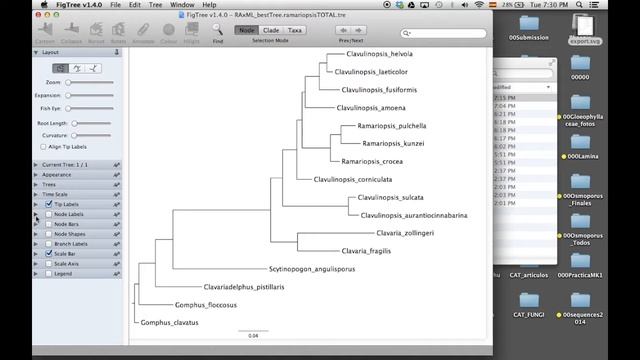Detach the Legend panel pin icon
The height and width of the screenshot is (360, 640).
click(116, 274)
